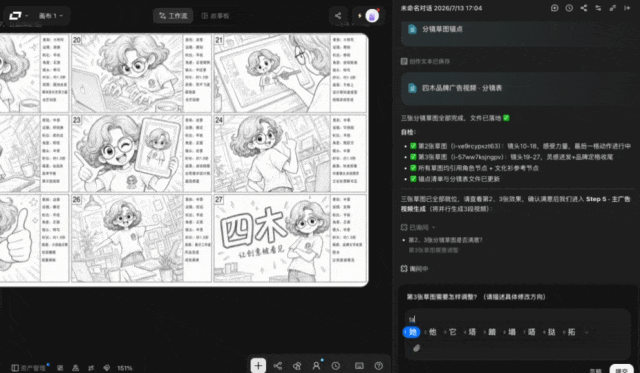Open the user avatar menu
Screen dimensions: 640x373
372,16
